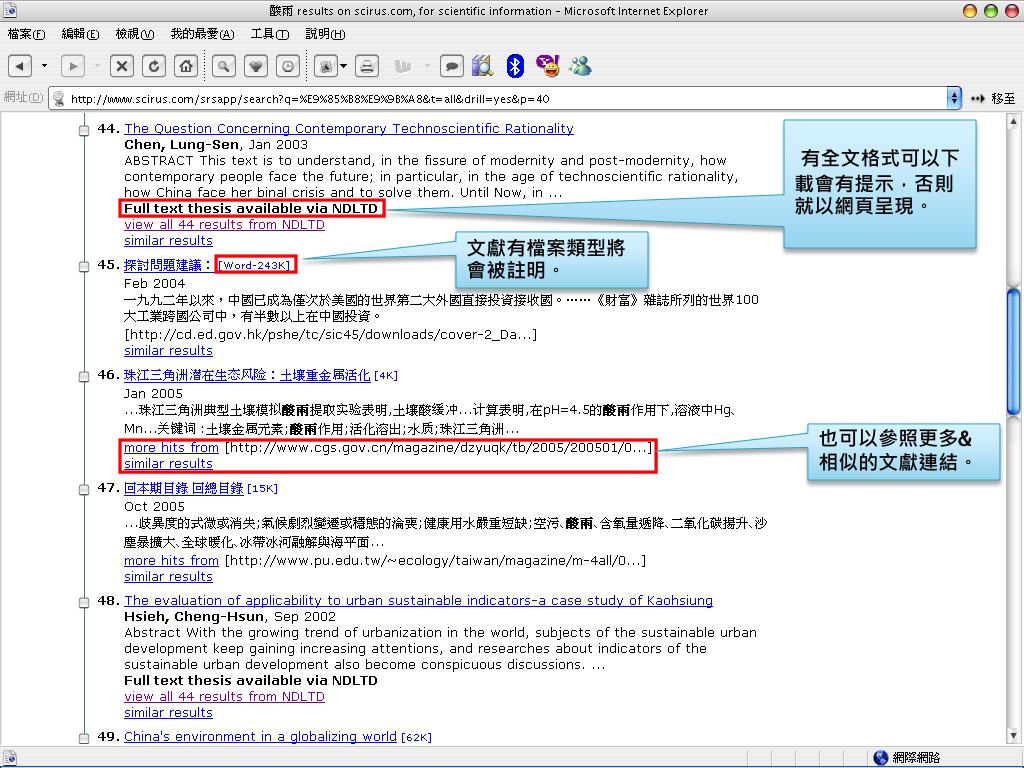Click the scrollbar down arrow
Image resolution: width=1024 pixels, height=768 pixels.
pyautogui.click(x=1014, y=737)
